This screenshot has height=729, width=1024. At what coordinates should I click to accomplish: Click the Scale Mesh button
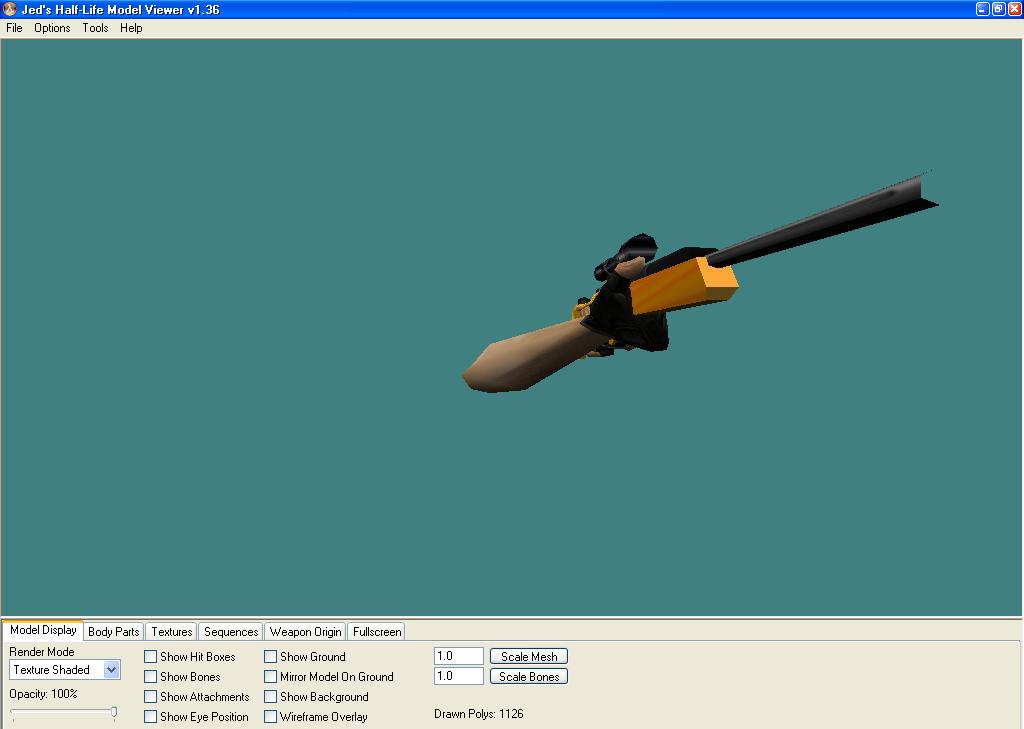tap(529, 656)
